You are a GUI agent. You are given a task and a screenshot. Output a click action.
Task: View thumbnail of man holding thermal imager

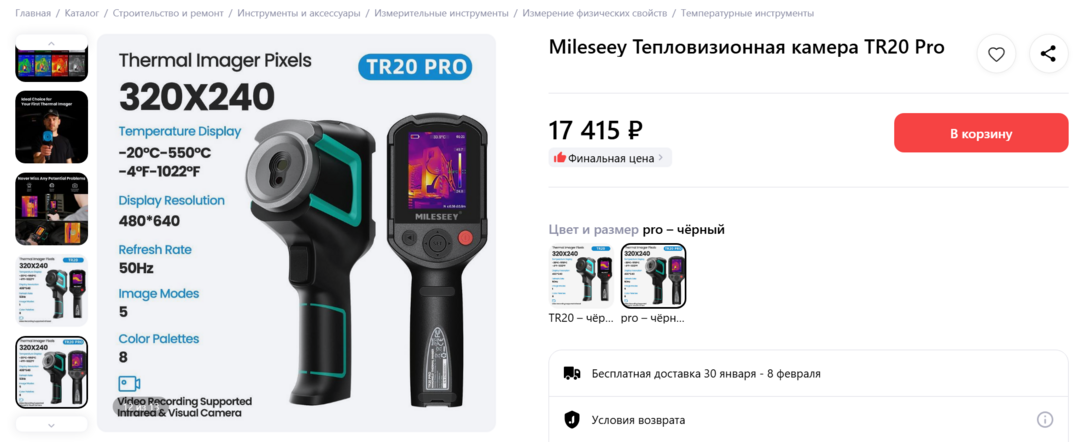[51, 127]
